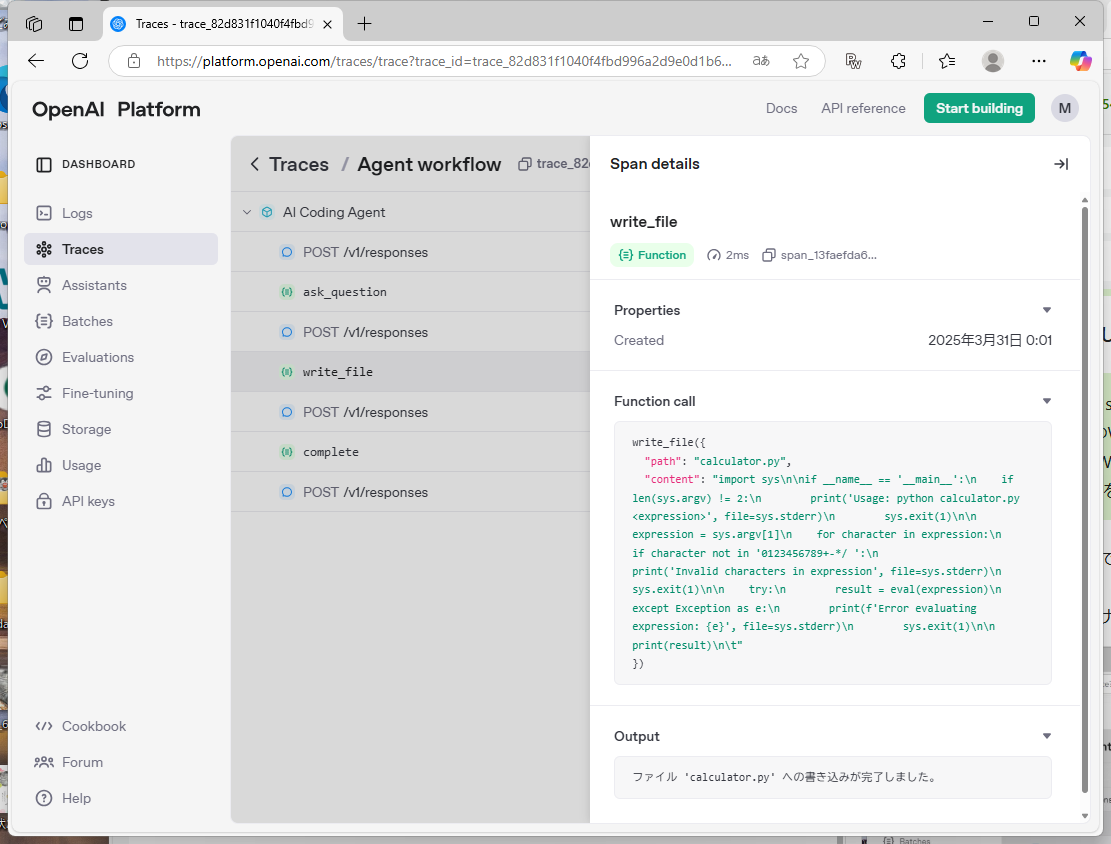Collapse the Function call section
1111x844 pixels.
[x=1047, y=401]
